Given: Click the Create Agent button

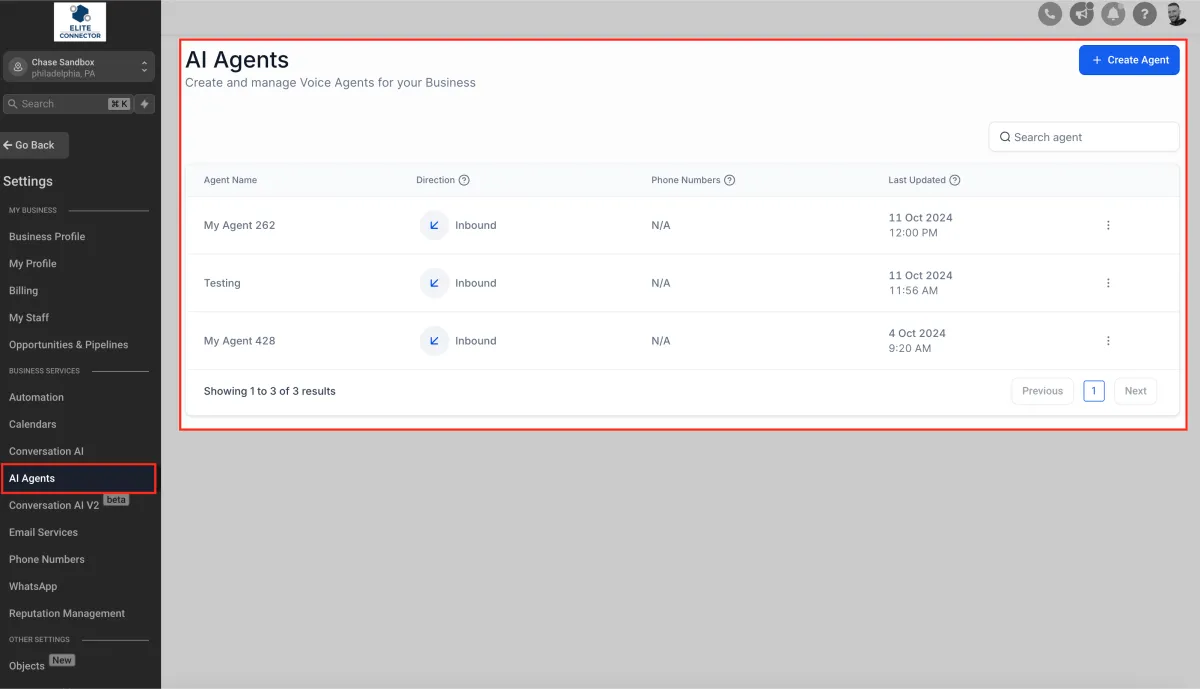Looking at the screenshot, I should (x=1129, y=60).
